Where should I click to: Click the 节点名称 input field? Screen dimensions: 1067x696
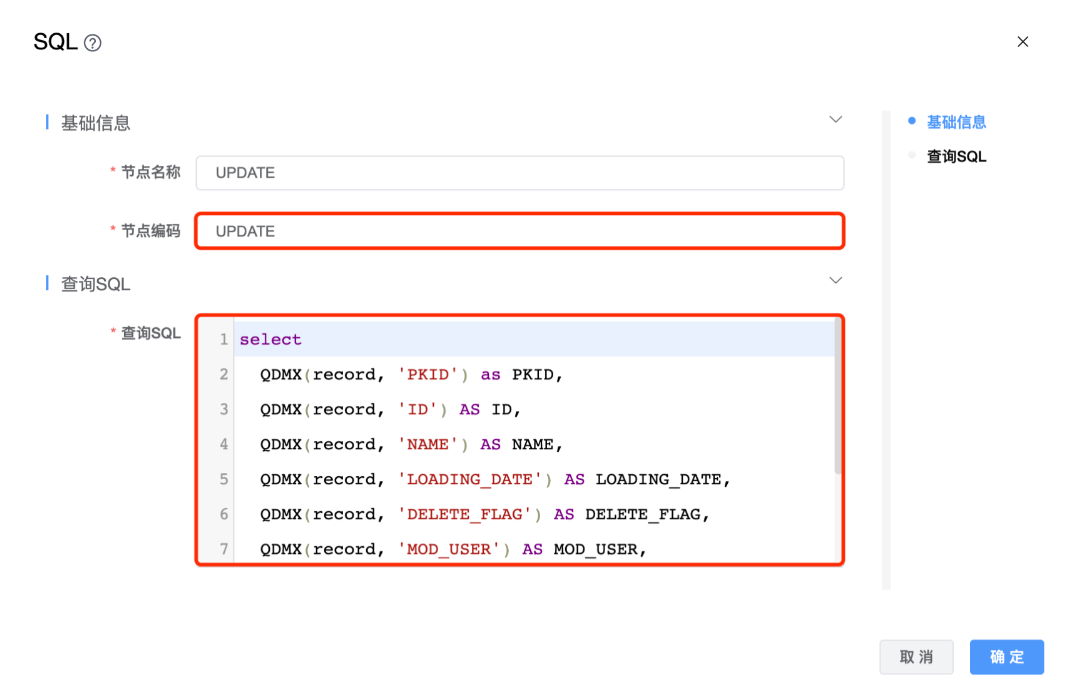pos(519,173)
